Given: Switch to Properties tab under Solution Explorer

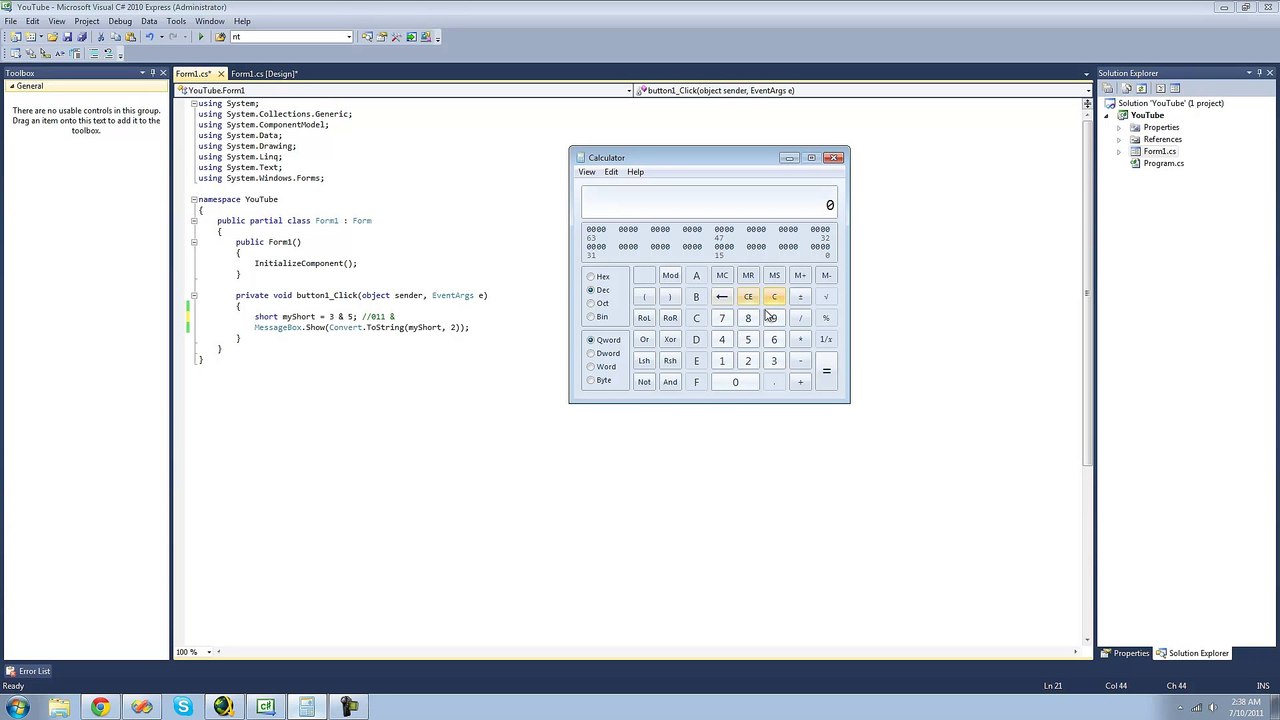Looking at the screenshot, I should [x=1126, y=653].
